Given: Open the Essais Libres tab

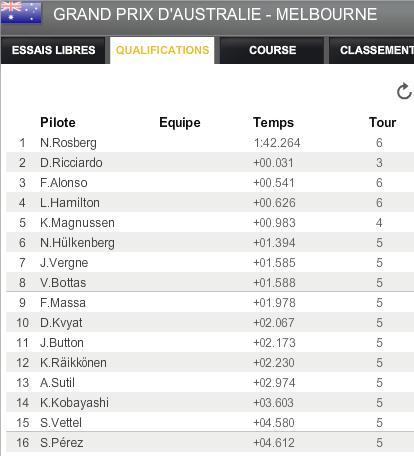Looking at the screenshot, I should 53,50.
